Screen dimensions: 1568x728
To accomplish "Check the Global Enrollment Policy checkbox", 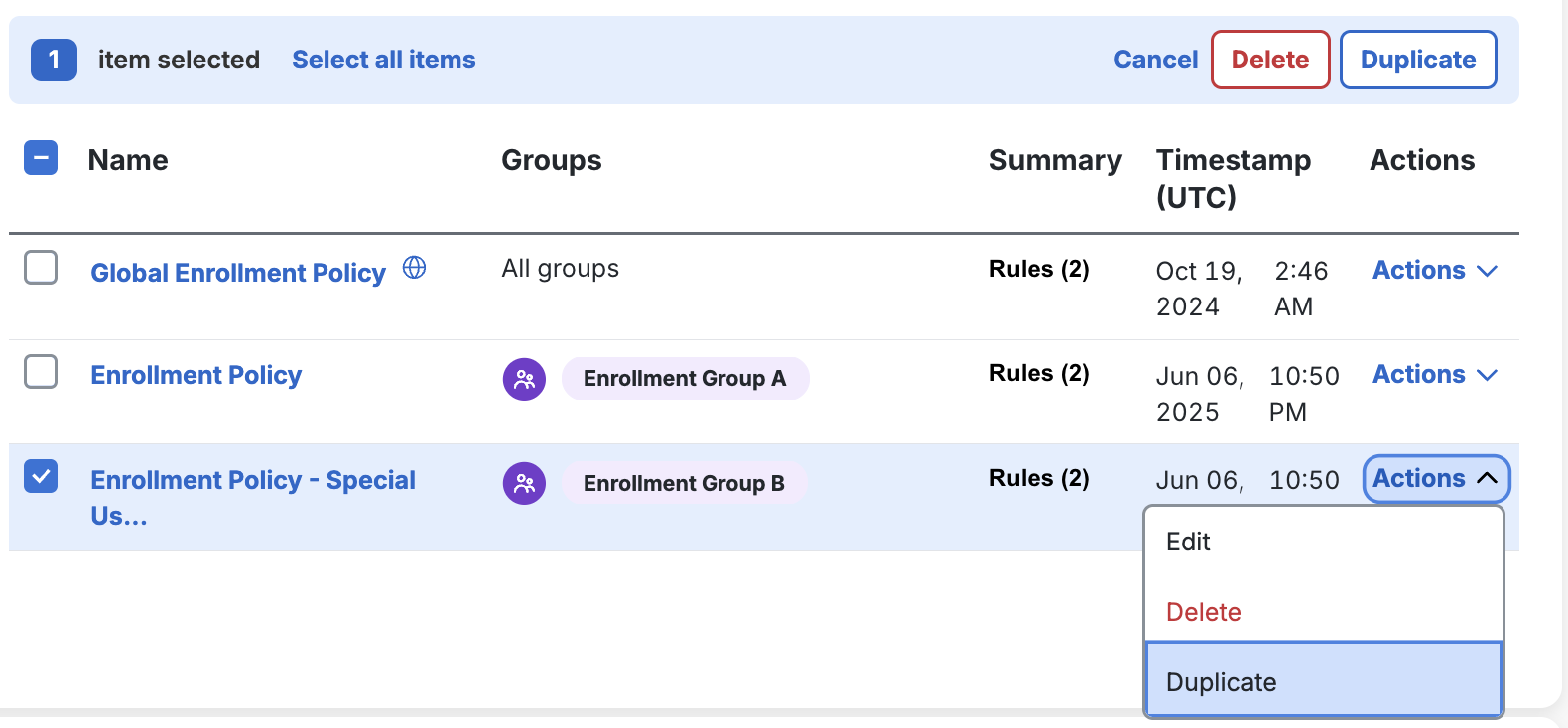I will click(41, 268).
